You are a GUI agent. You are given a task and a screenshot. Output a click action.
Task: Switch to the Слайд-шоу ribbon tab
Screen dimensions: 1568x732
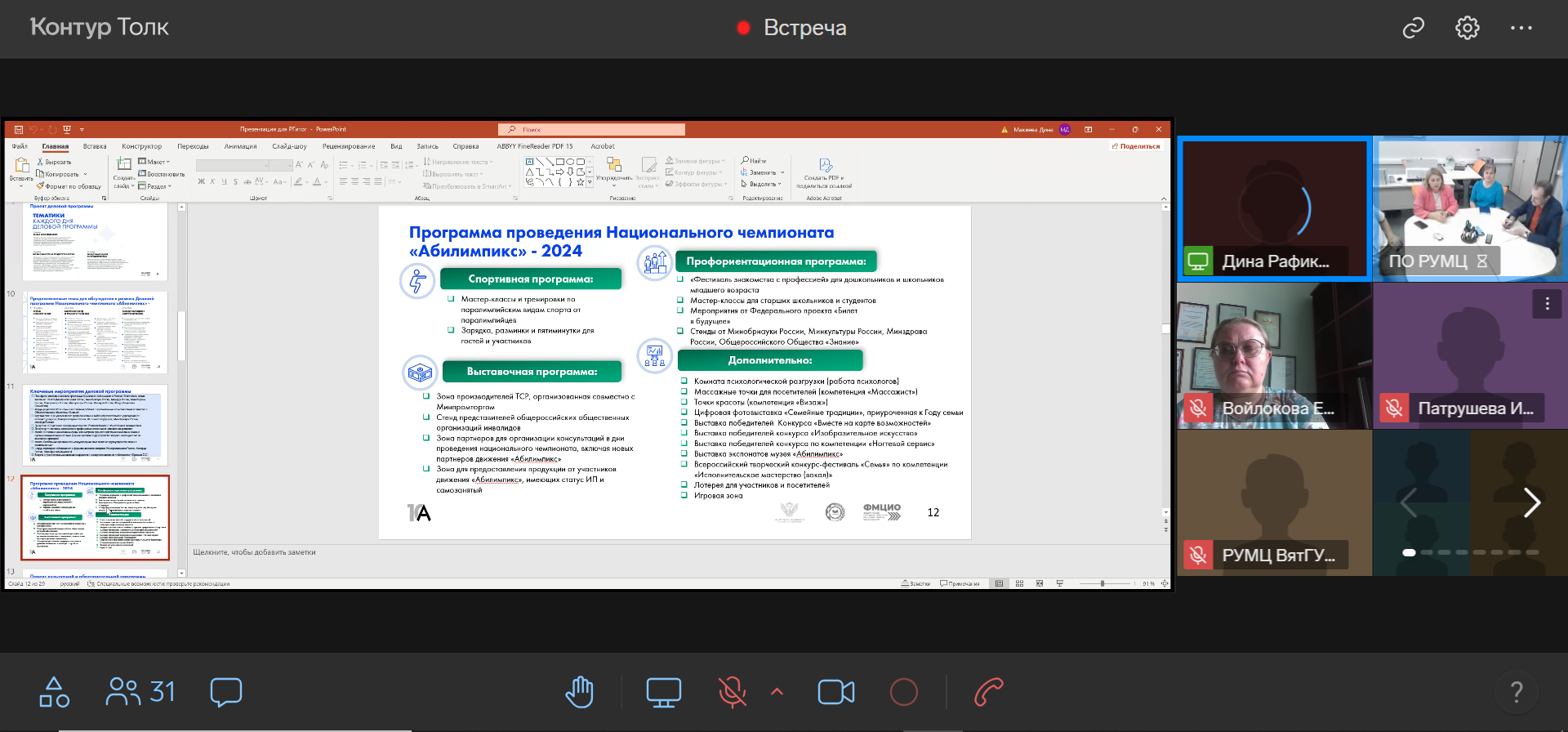click(289, 146)
